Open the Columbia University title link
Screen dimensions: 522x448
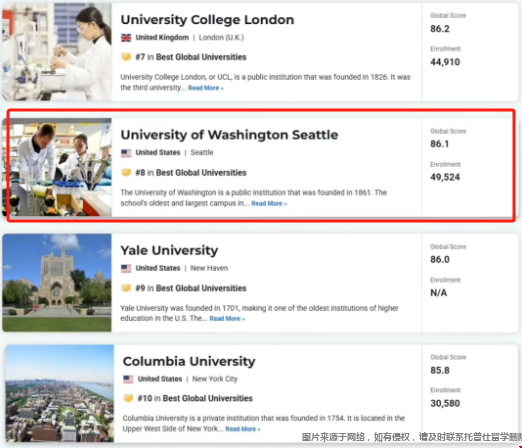[x=189, y=361]
